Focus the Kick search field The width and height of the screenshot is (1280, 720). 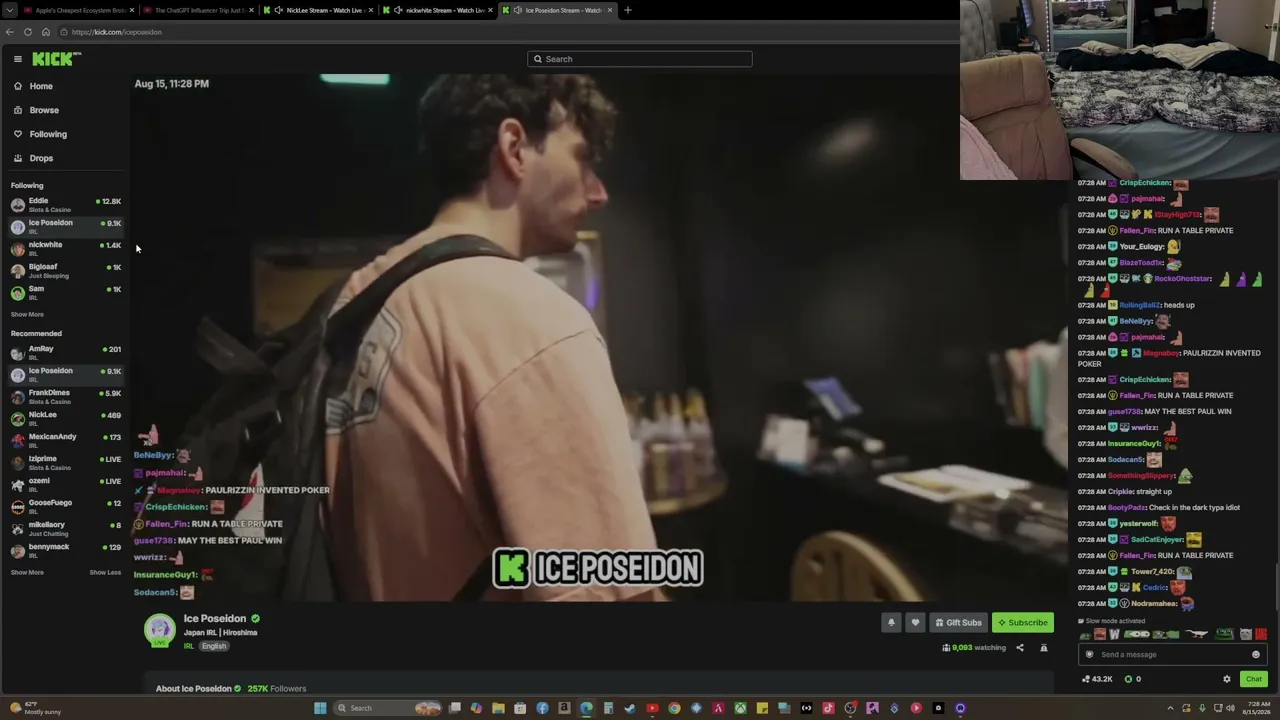tap(640, 59)
